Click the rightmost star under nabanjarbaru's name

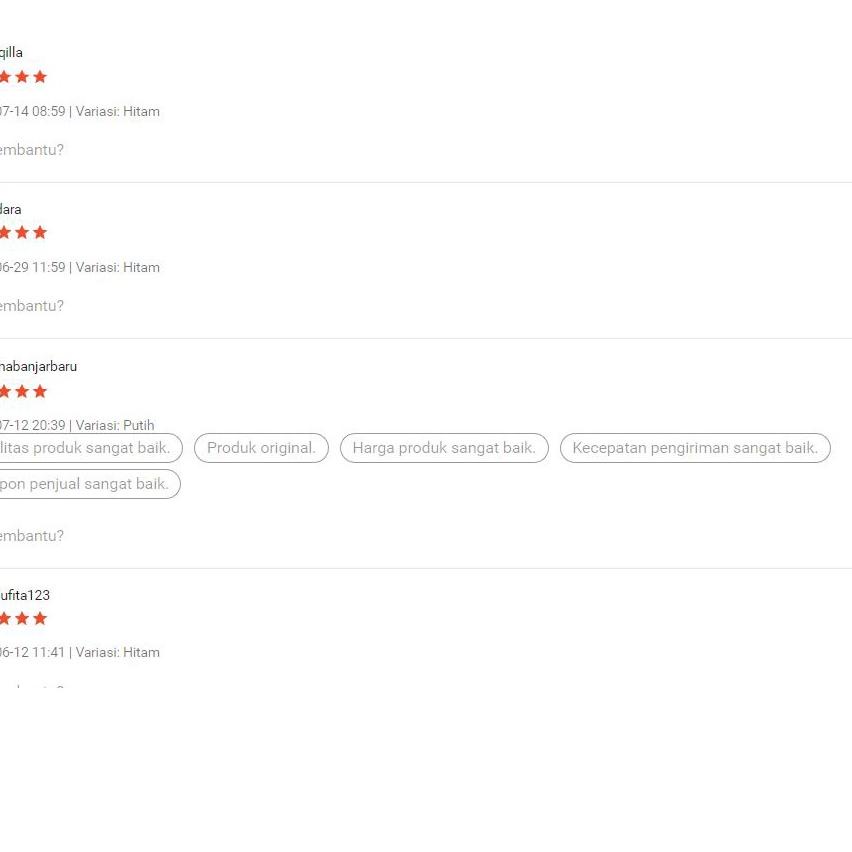coord(40,391)
